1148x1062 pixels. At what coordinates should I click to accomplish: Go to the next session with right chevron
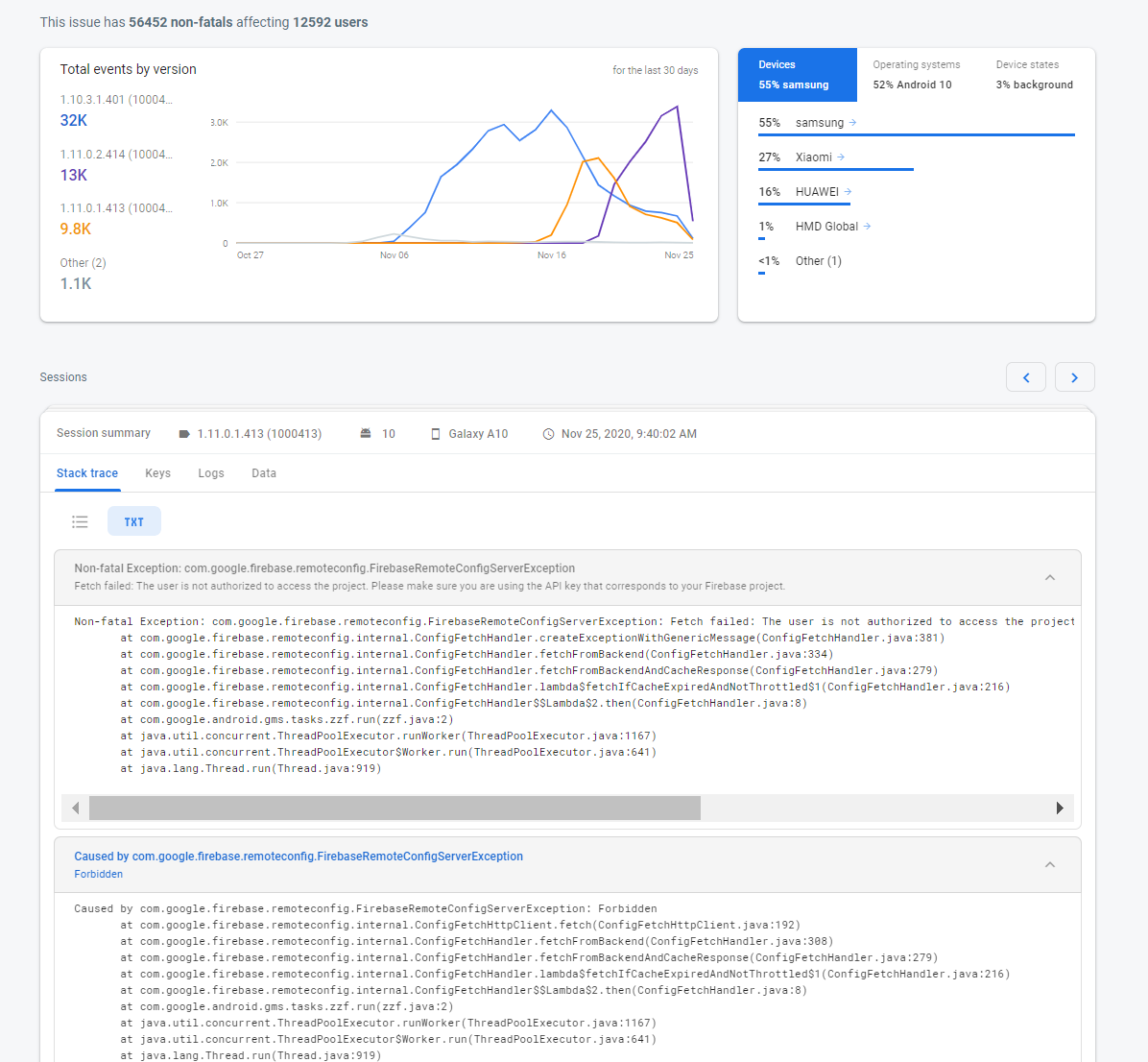point(1074,377)
